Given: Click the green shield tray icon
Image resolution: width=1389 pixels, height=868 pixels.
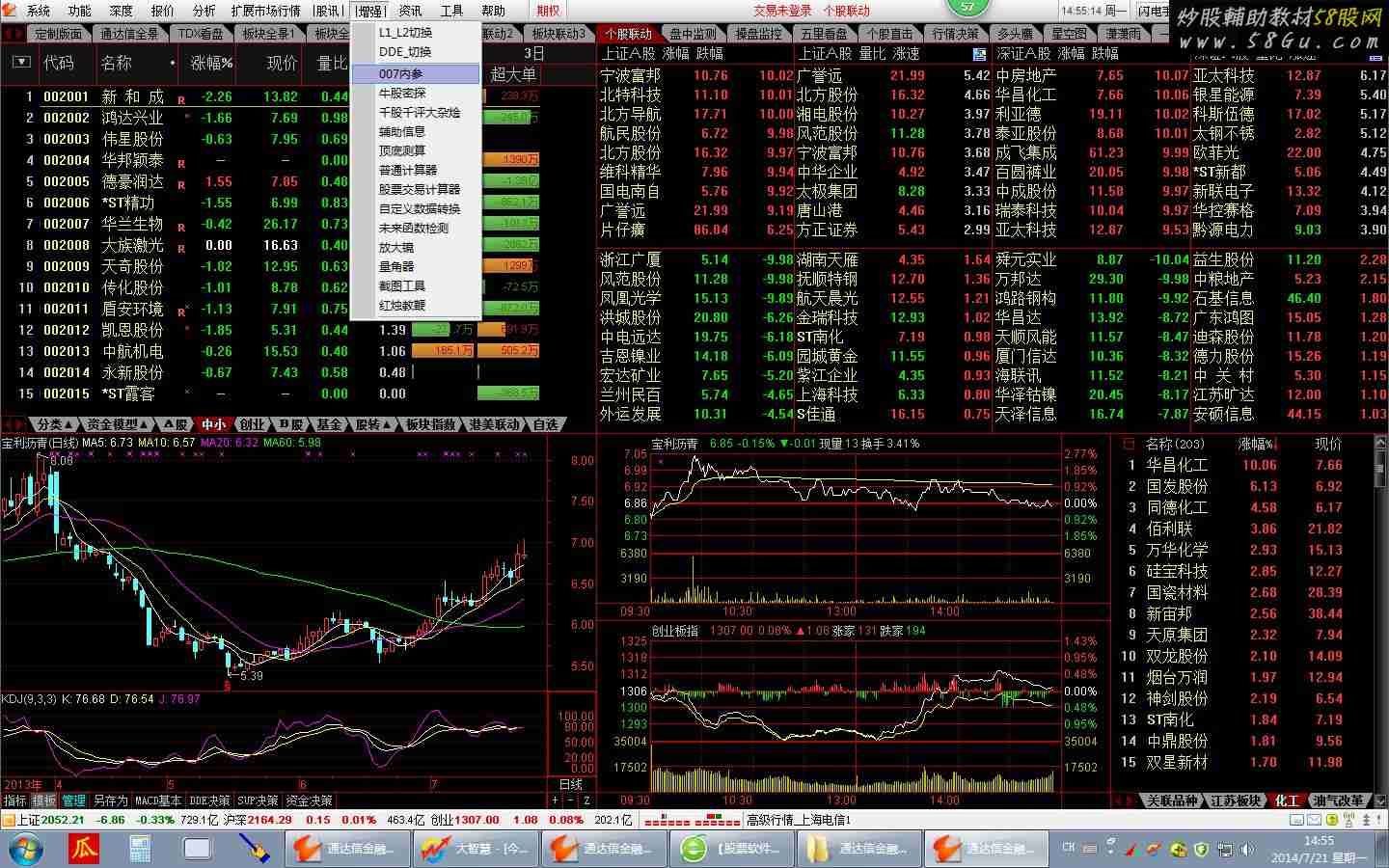Looking at the screenshot, I should [1202, 850].
